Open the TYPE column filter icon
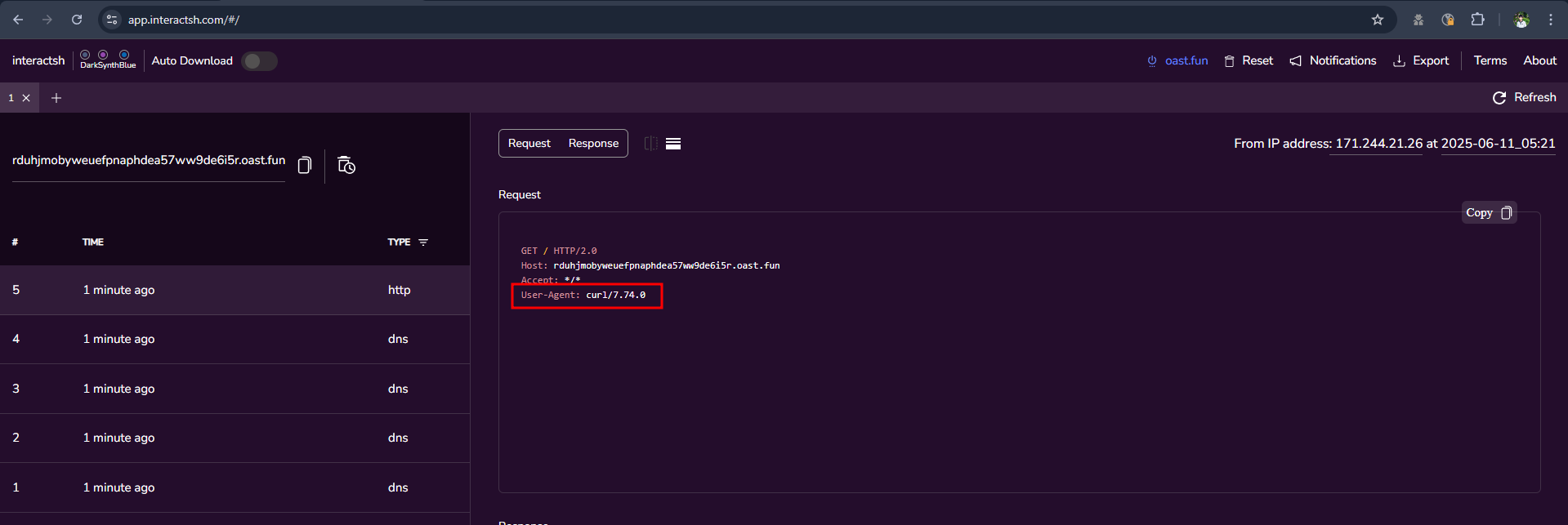The width and height of the screenshot is (1568, 525). (423, 242)
